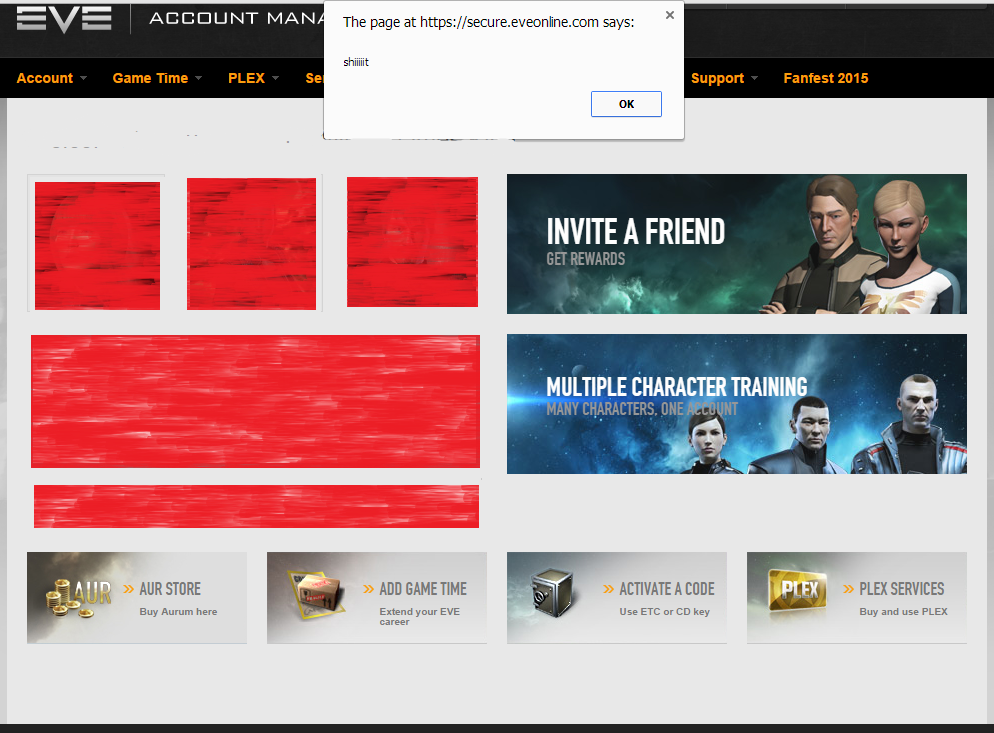Select the first redacted character portrait
The width and height of the screenshot is (994, 733).
click(x=97, y=246)
